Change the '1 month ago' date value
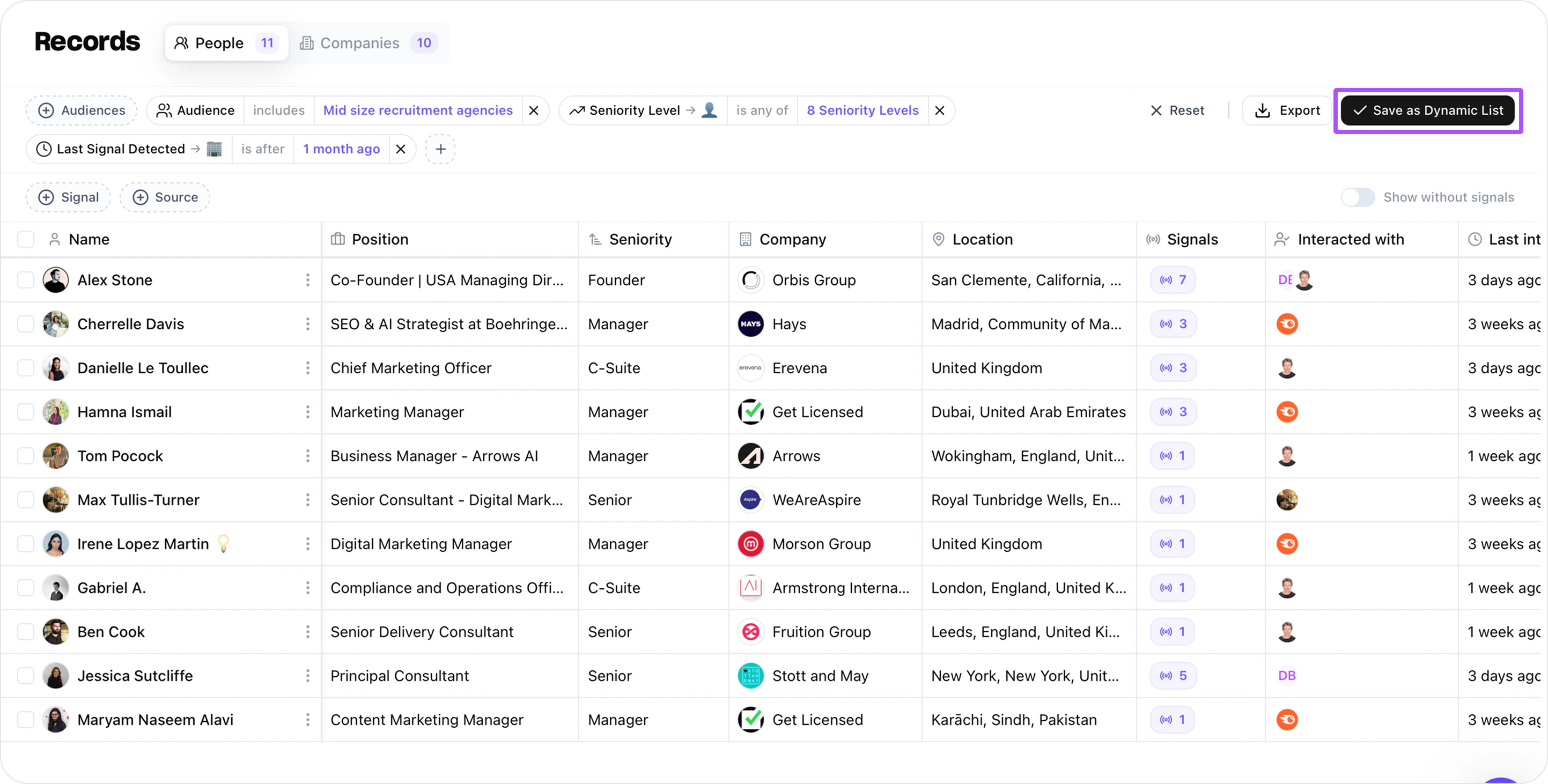Image resolution: width=1548 pixels, height=784 pixels. (341, 149)
